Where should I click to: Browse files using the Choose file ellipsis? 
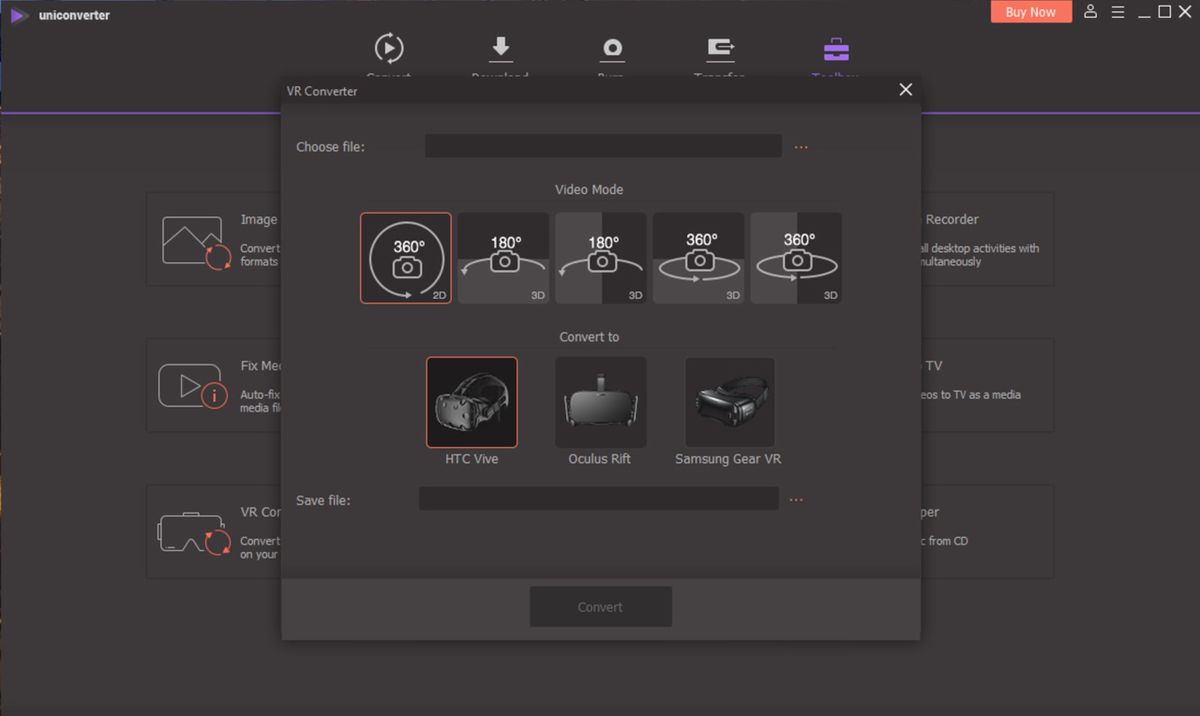[x=801, y=146]
